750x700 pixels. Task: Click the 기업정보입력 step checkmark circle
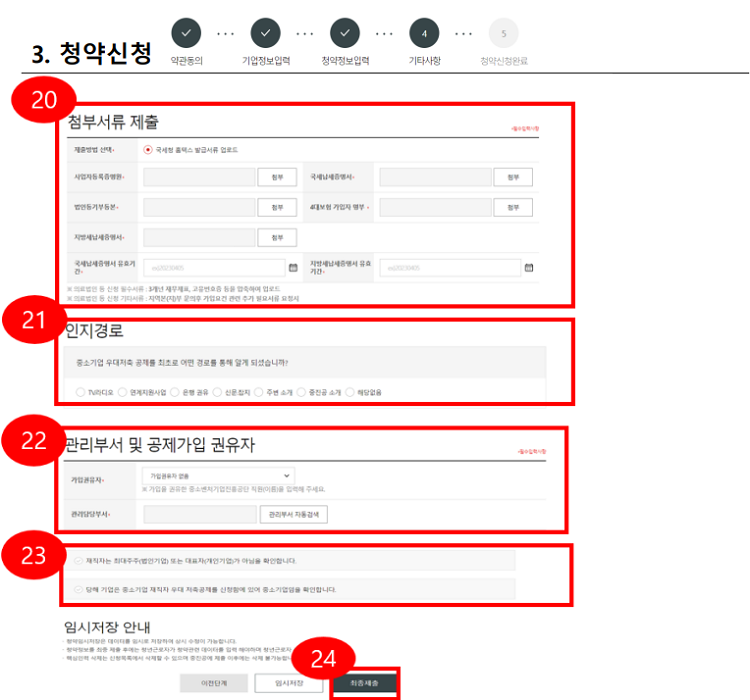[265, 33]
